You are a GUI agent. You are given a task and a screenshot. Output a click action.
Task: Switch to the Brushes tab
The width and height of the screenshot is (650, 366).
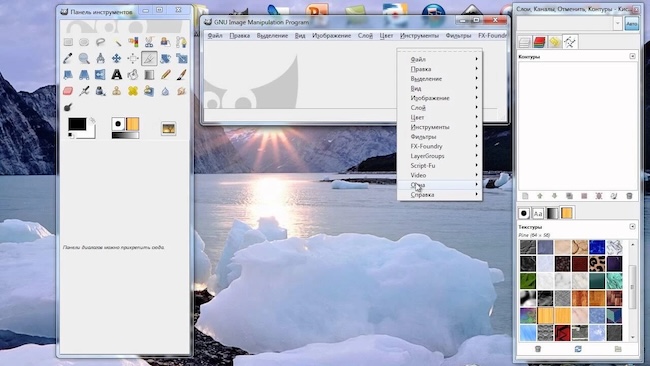click(524, 213)
